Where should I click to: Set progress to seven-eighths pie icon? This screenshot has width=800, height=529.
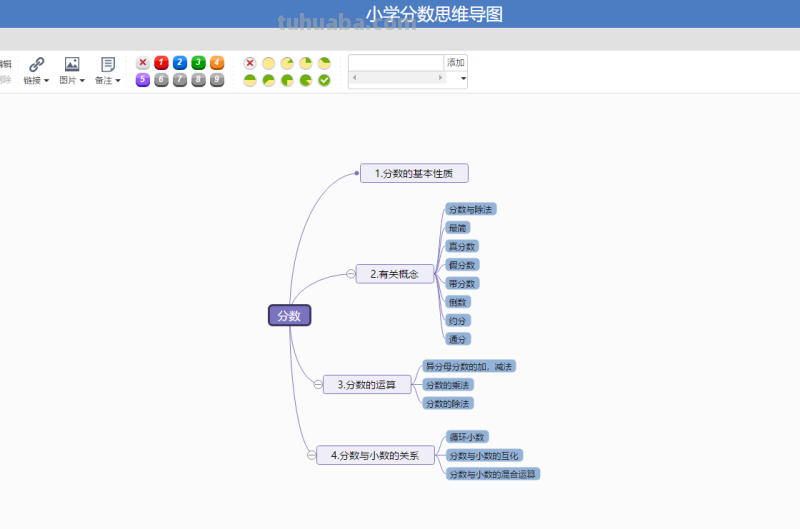[306, 80]
